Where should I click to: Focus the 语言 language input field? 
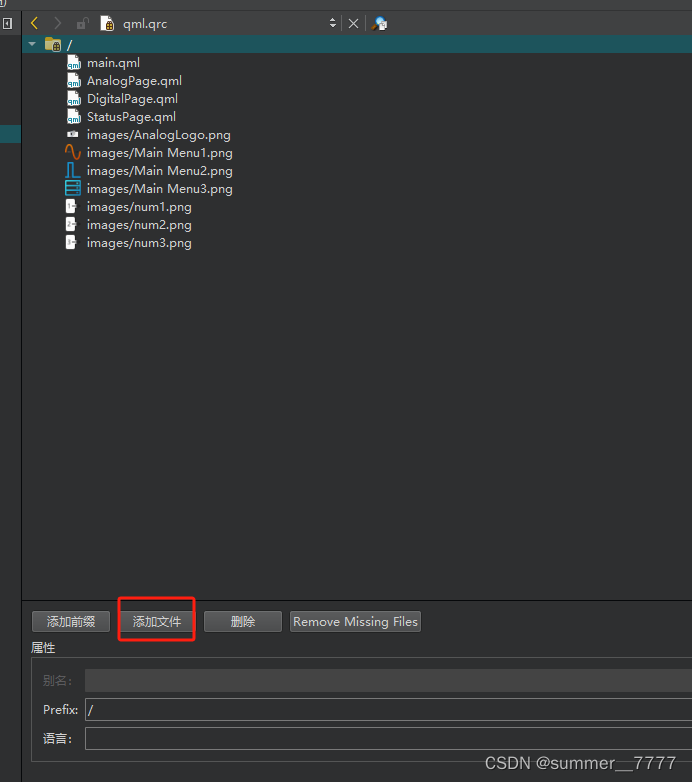coord(388,738)
